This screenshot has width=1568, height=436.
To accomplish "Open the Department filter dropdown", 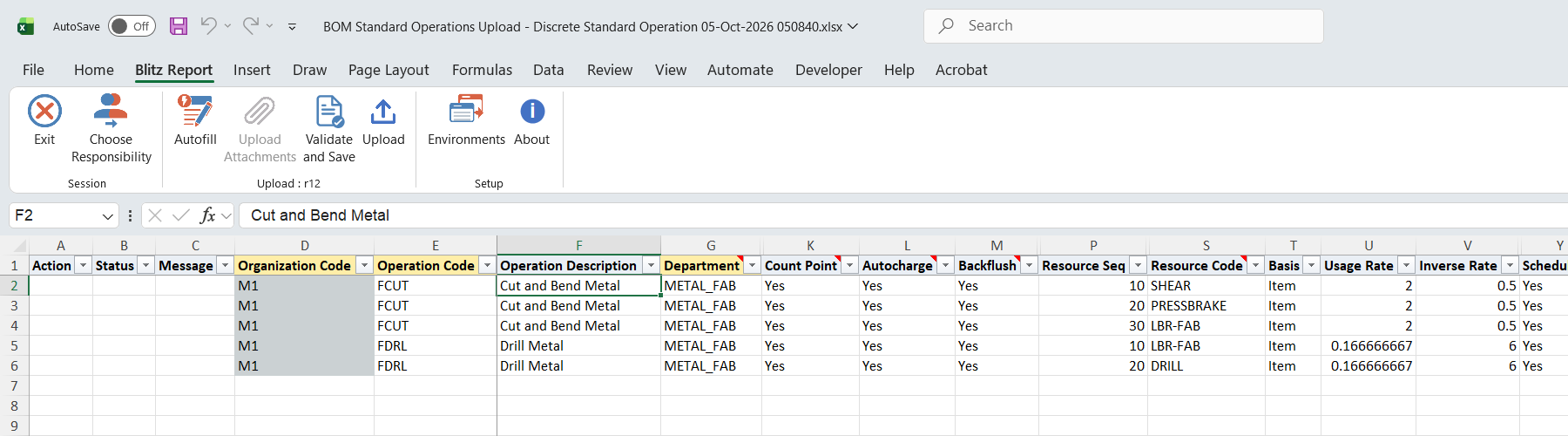I will 752,265.
